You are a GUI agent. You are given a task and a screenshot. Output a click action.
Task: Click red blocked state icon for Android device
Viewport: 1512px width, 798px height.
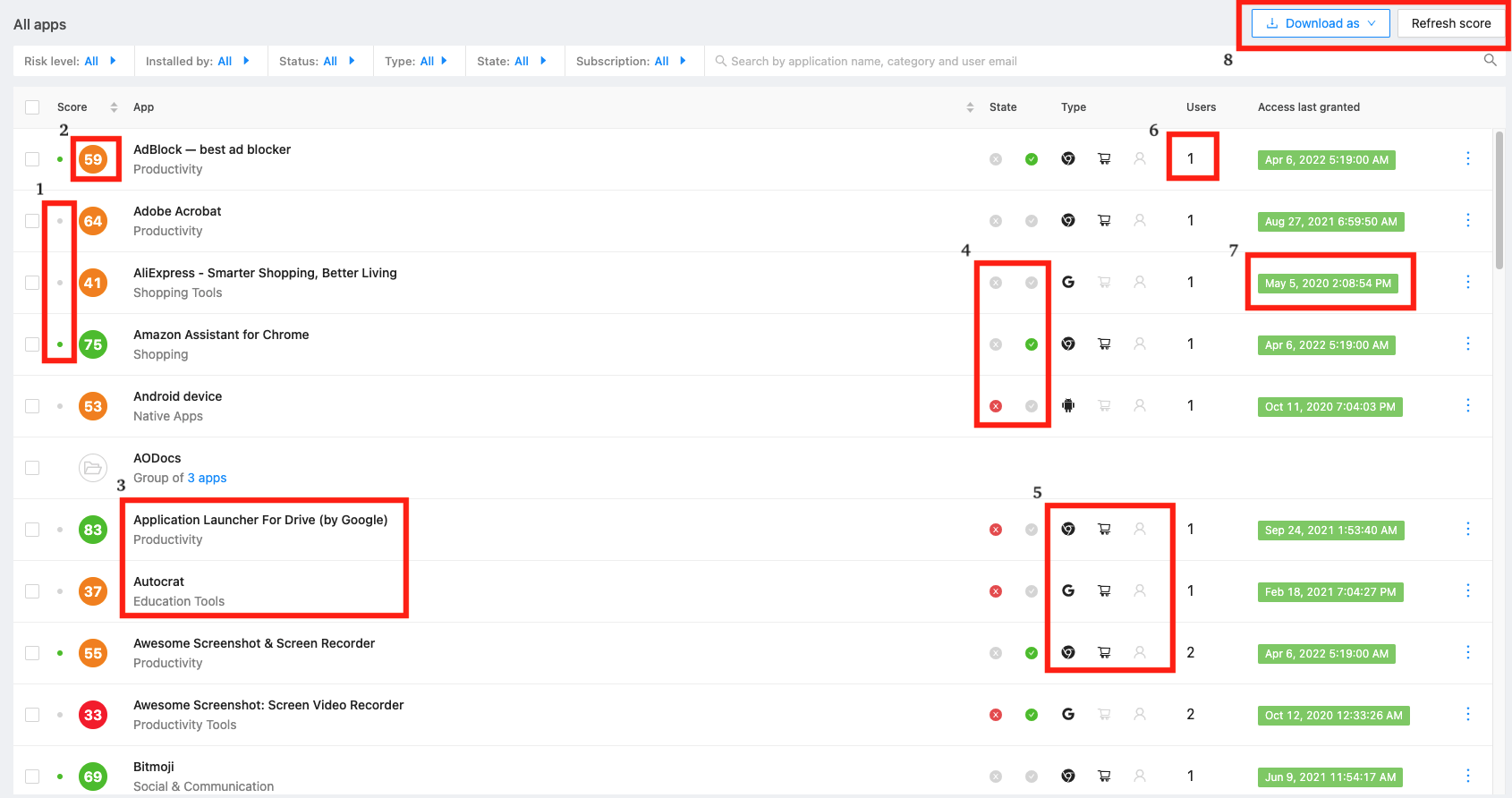tap(996, 406)
